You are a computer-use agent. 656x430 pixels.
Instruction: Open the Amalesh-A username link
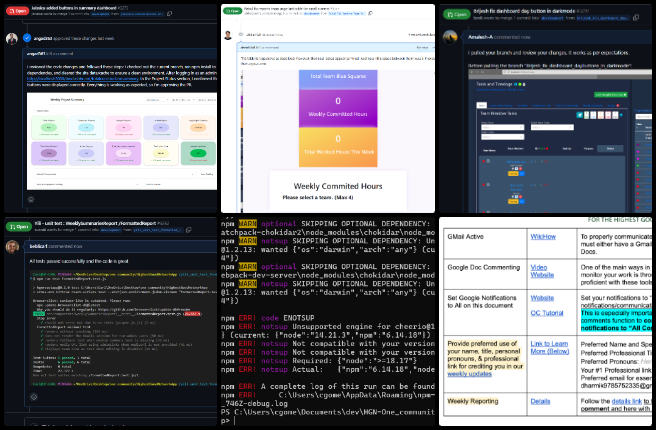click(x=480, y=37)
